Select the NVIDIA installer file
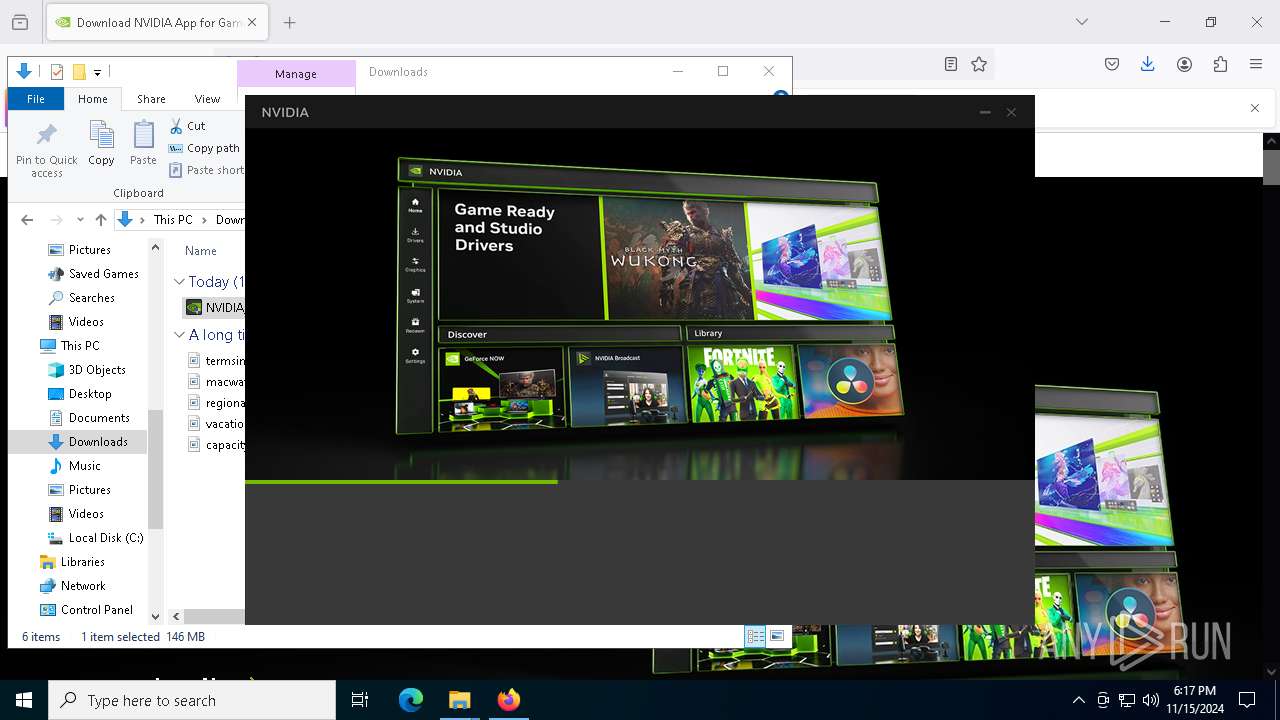This screenshot has width=1280, height=720. click(x=214, y=308)
